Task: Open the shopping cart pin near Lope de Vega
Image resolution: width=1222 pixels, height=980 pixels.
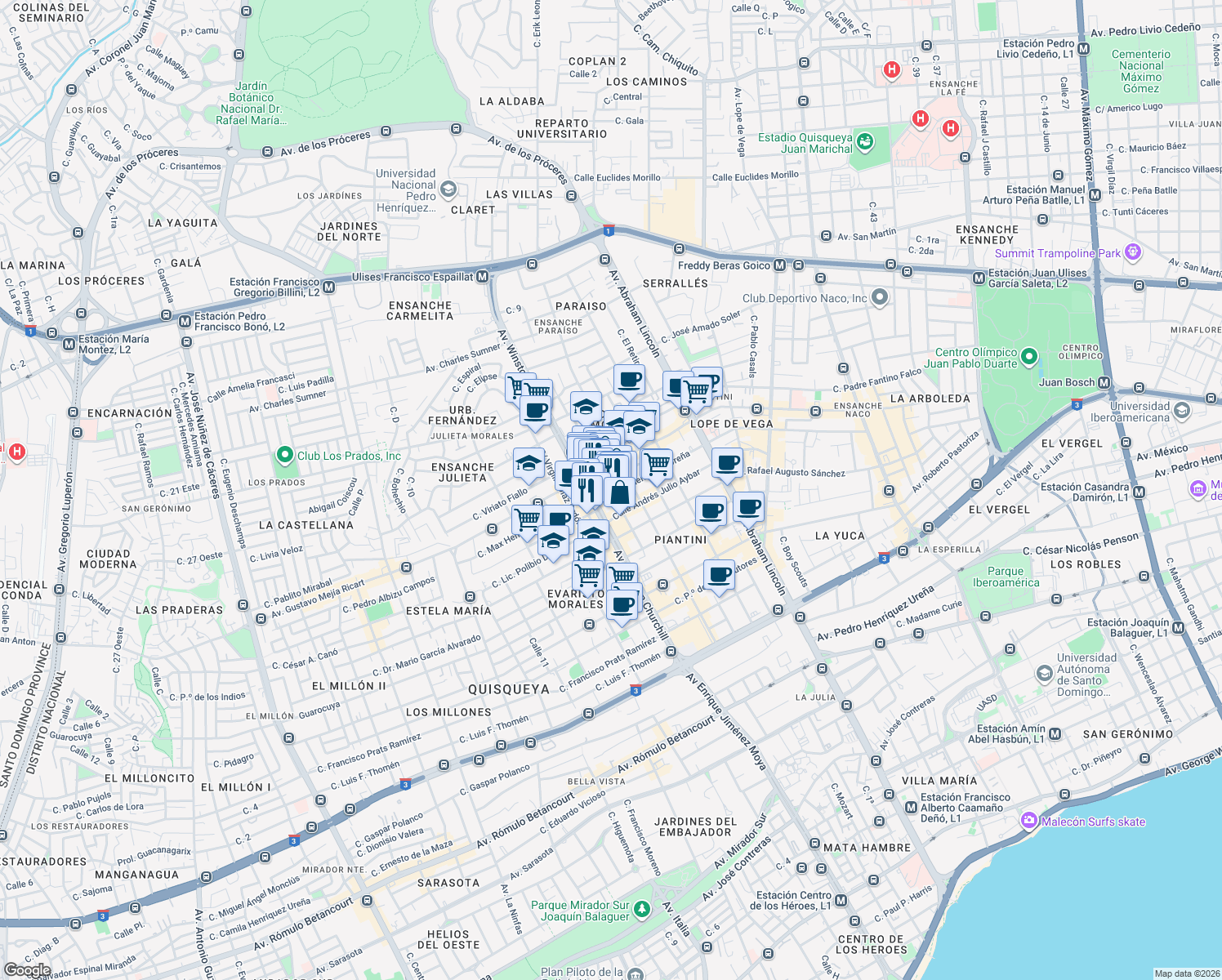Action: (698, 390)
